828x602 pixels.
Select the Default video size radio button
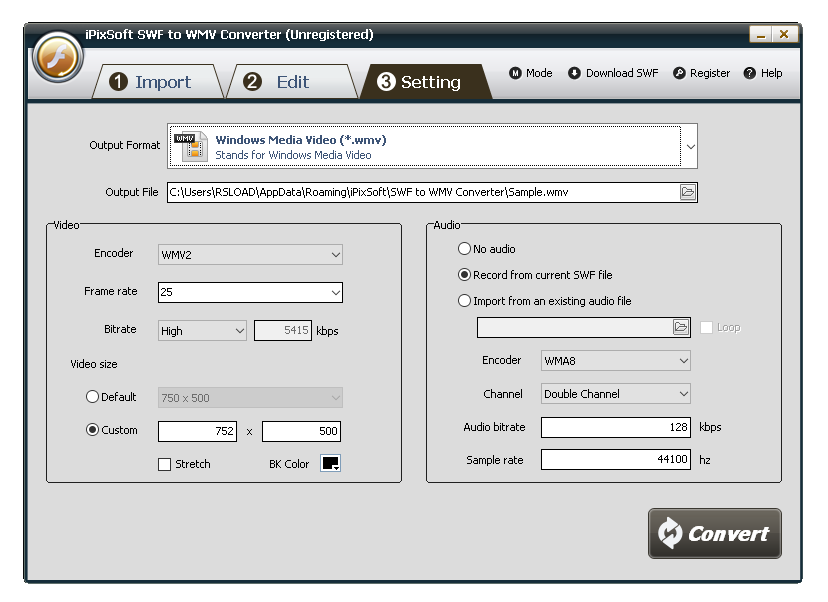tap(92, 397)
